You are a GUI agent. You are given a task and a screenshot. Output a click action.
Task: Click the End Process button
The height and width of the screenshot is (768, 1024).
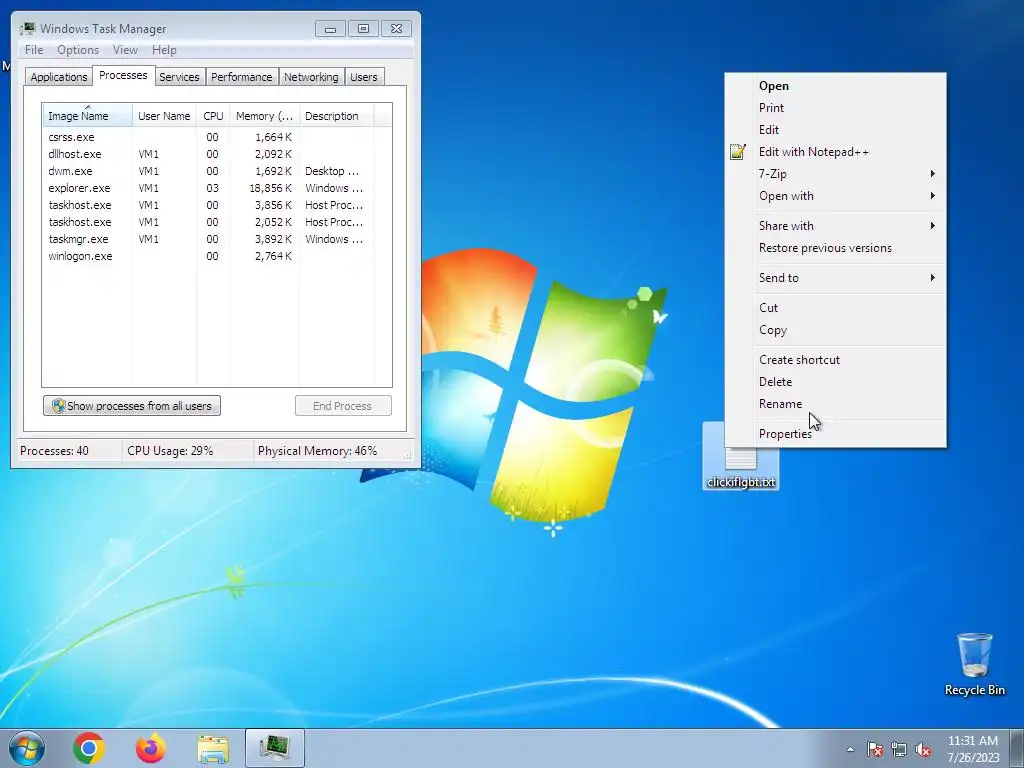343,406
